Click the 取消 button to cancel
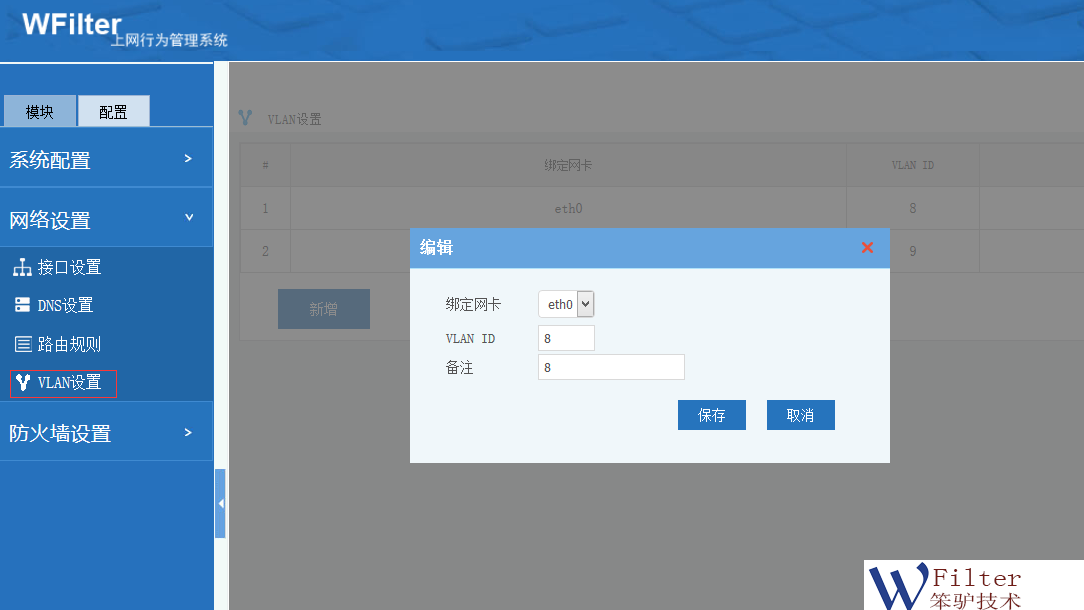 coord(800,415)
